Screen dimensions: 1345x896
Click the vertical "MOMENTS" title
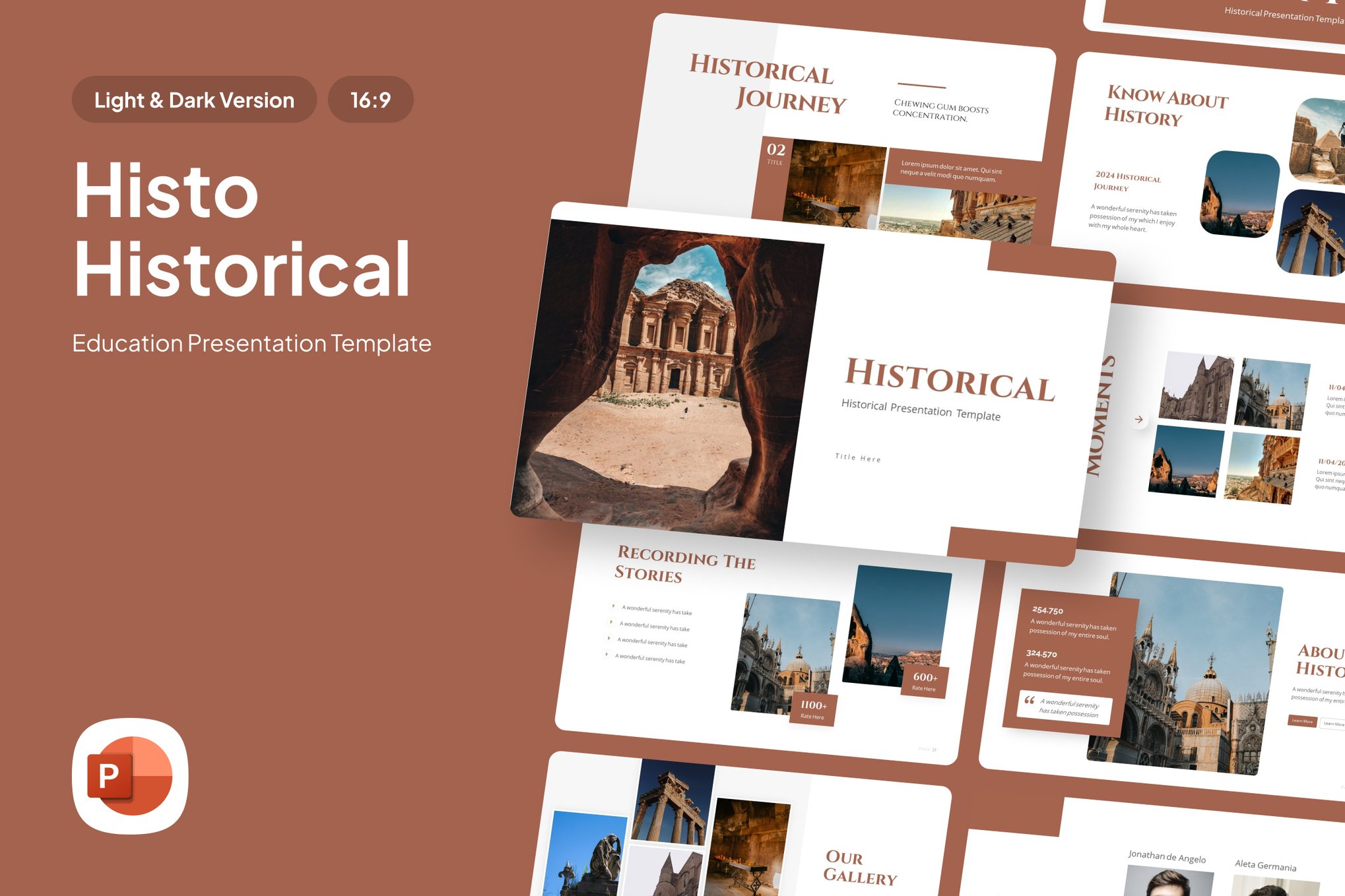pyautogui.click(x=1101, y=416)
